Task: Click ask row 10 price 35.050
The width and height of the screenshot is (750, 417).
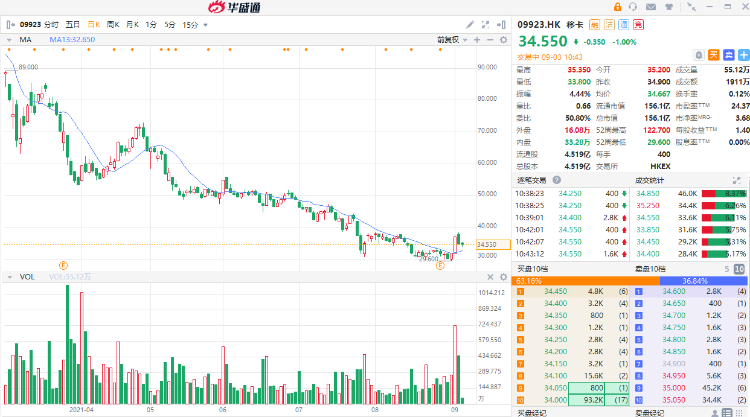Action: 674,400
